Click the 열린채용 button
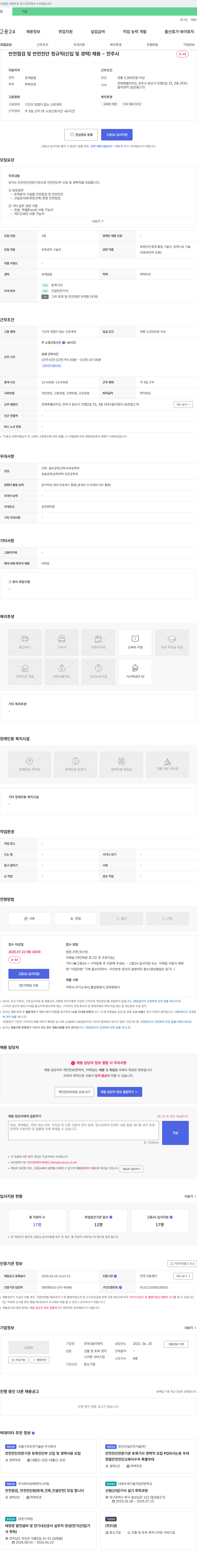Image resolution: width=197 pixels, height=1568 pixels. [x=40, y=1360]
